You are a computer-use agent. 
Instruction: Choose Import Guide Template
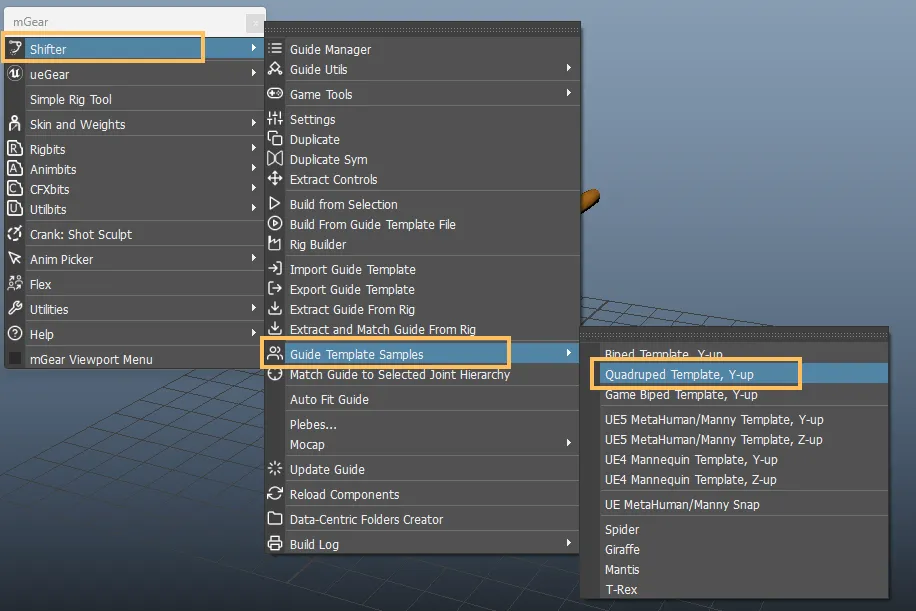352,269
